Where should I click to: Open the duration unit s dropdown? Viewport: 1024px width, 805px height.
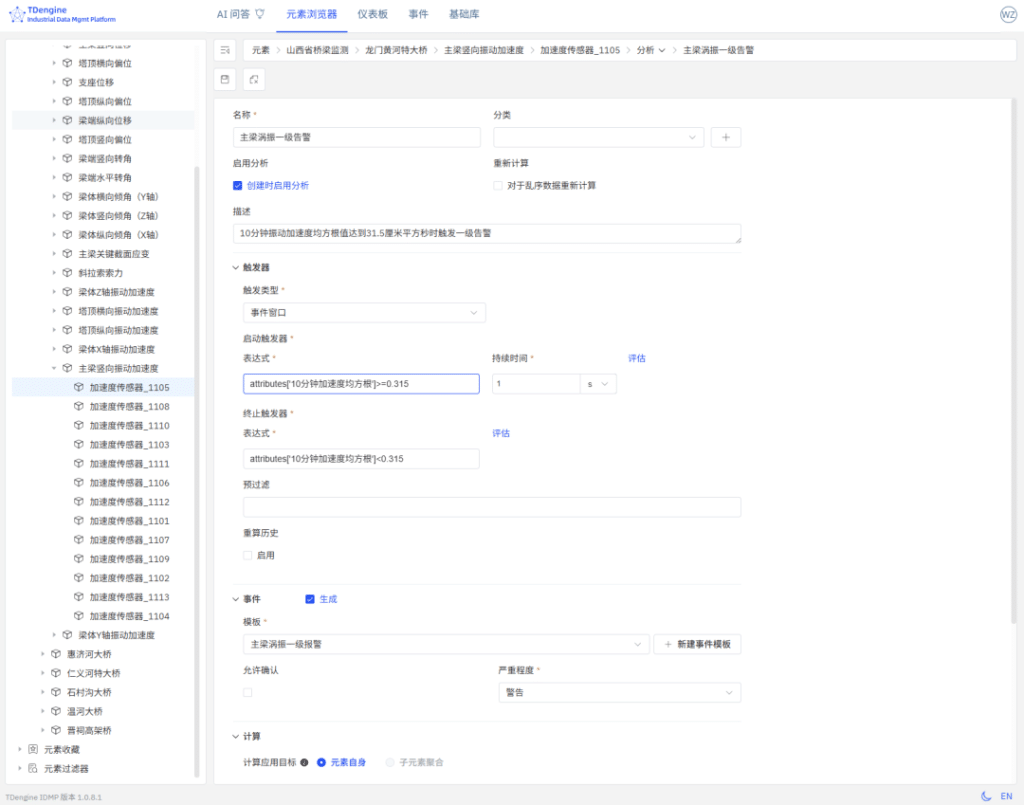tap(598, 384)
